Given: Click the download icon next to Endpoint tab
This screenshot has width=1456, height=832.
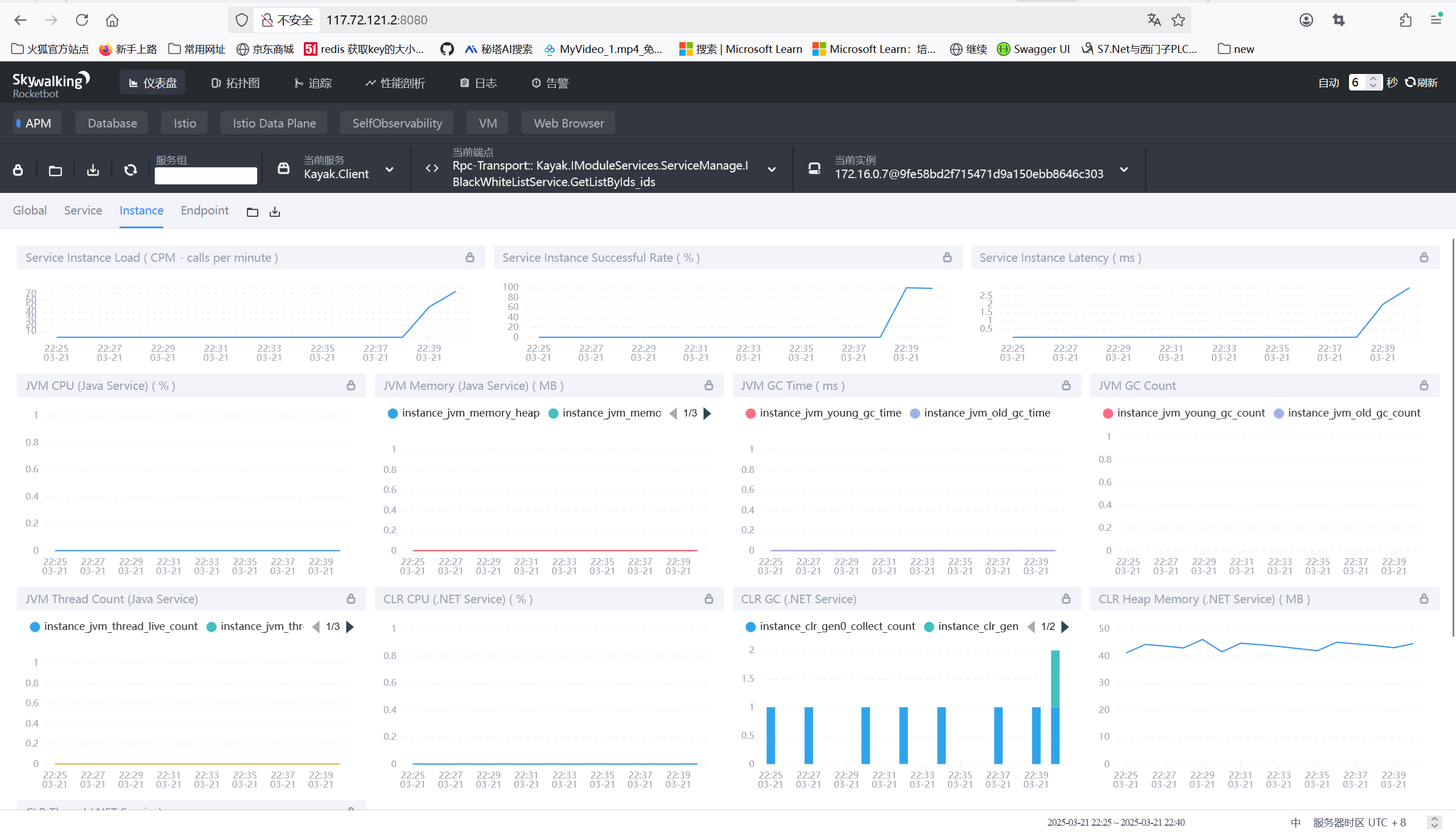Looking at the screenshot, I should pyautogui.click(x=275, y=212).
